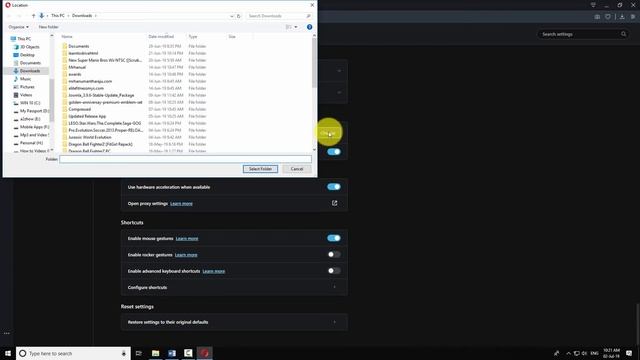Open proxy settings external link icon
640x360 pixels.
click(334, 203)
